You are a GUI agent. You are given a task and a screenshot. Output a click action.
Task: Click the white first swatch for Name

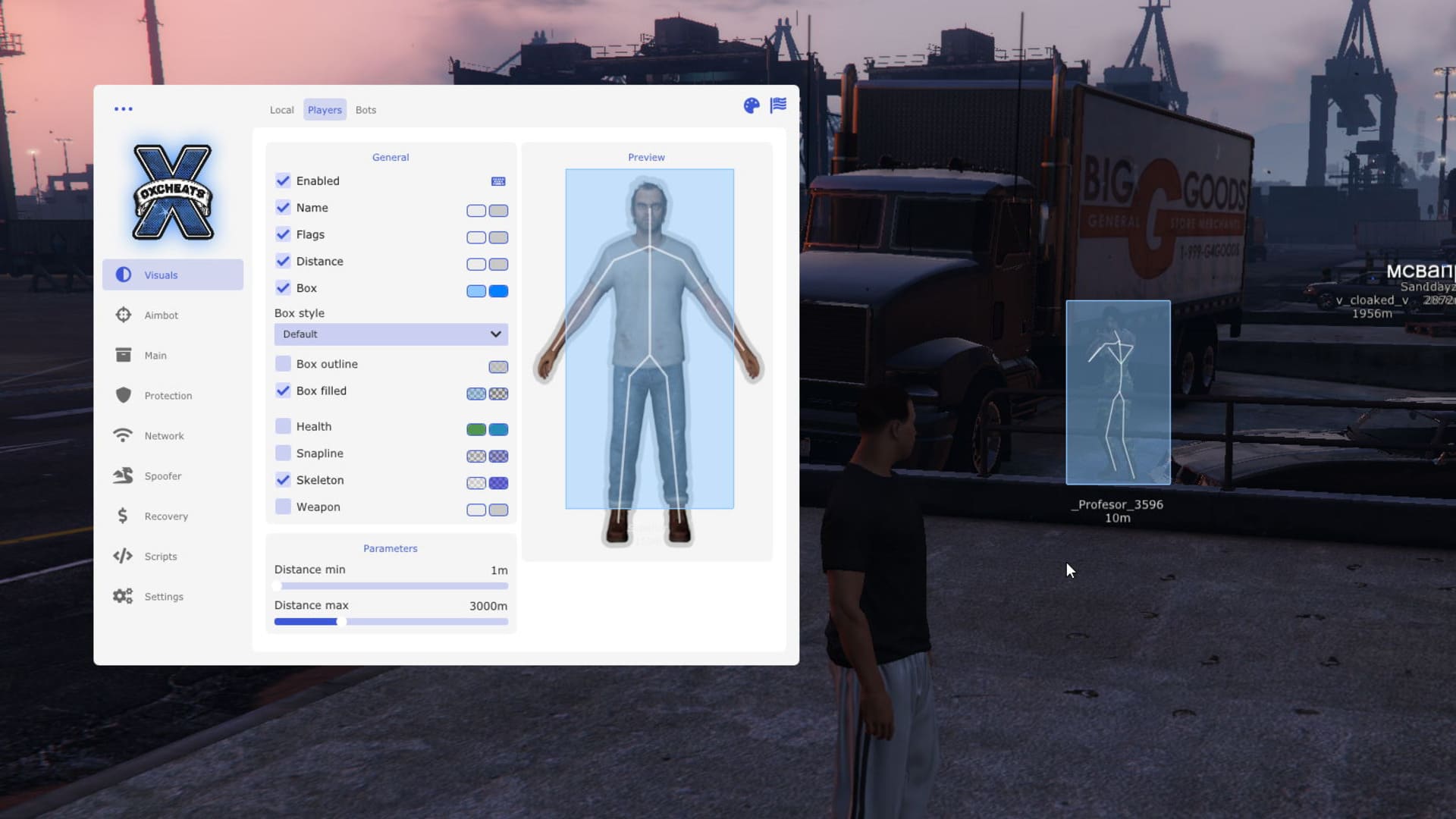click(x=476, y=211)
